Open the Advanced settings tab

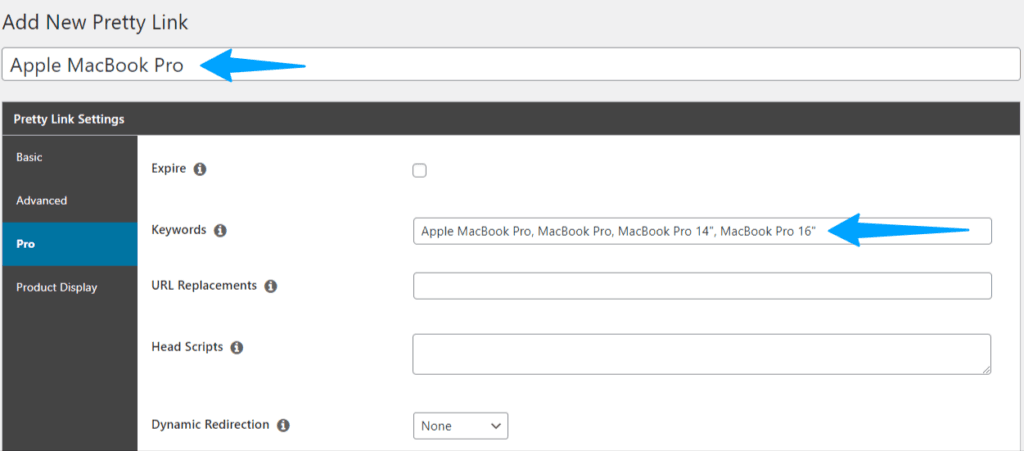(42, 200)
